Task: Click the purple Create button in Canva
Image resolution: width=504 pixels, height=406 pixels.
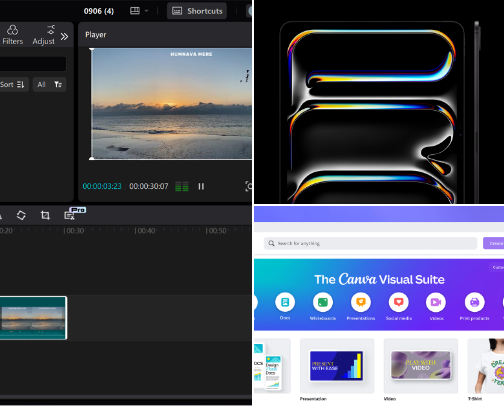Action: pyautogui.click(x=494, y=243)
